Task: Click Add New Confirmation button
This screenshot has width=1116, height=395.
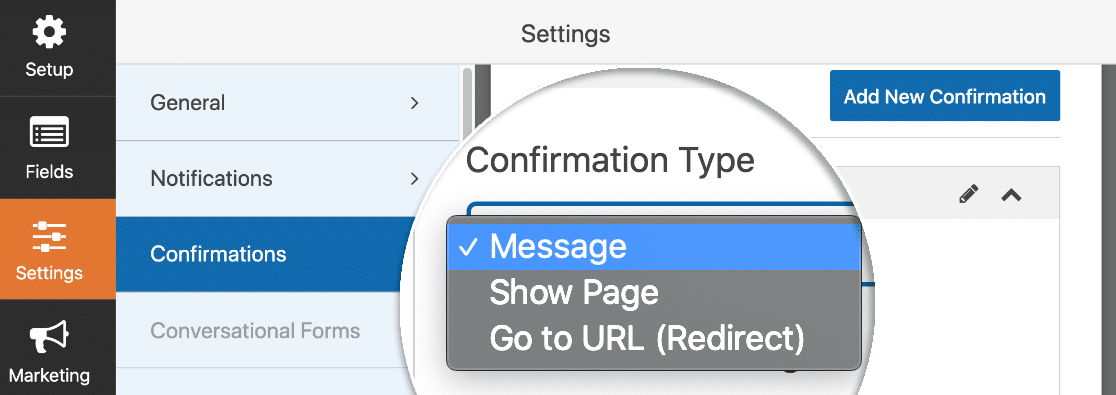Action: point(944,96)
